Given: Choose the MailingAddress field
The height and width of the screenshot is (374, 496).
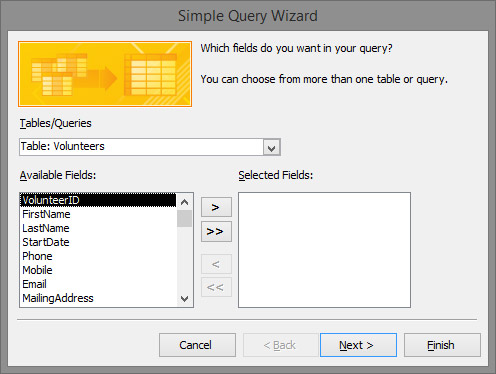Looking at the screenshot, I should (x=99, y=298).
